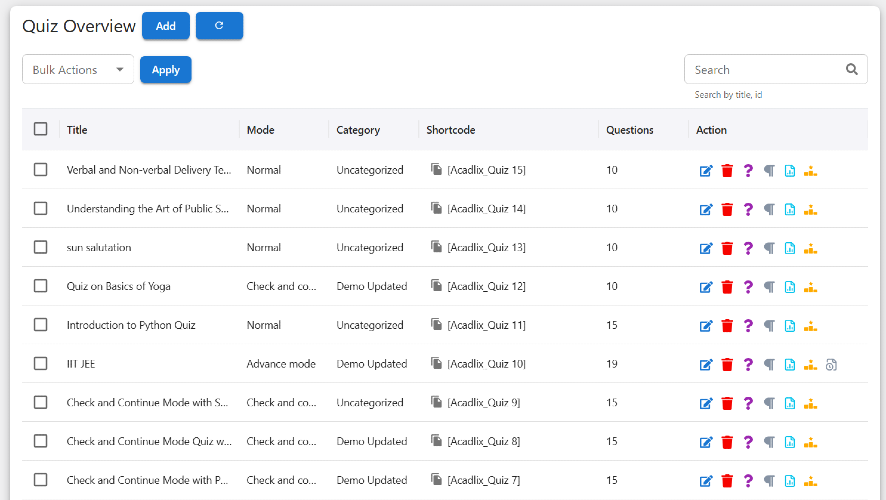Copy shortcode Acadlix_Quiz 7 icon

click(x=436, y=479)
